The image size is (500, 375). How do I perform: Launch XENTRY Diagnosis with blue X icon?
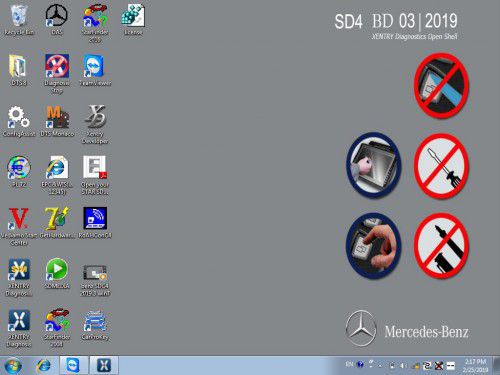[19, 328]
